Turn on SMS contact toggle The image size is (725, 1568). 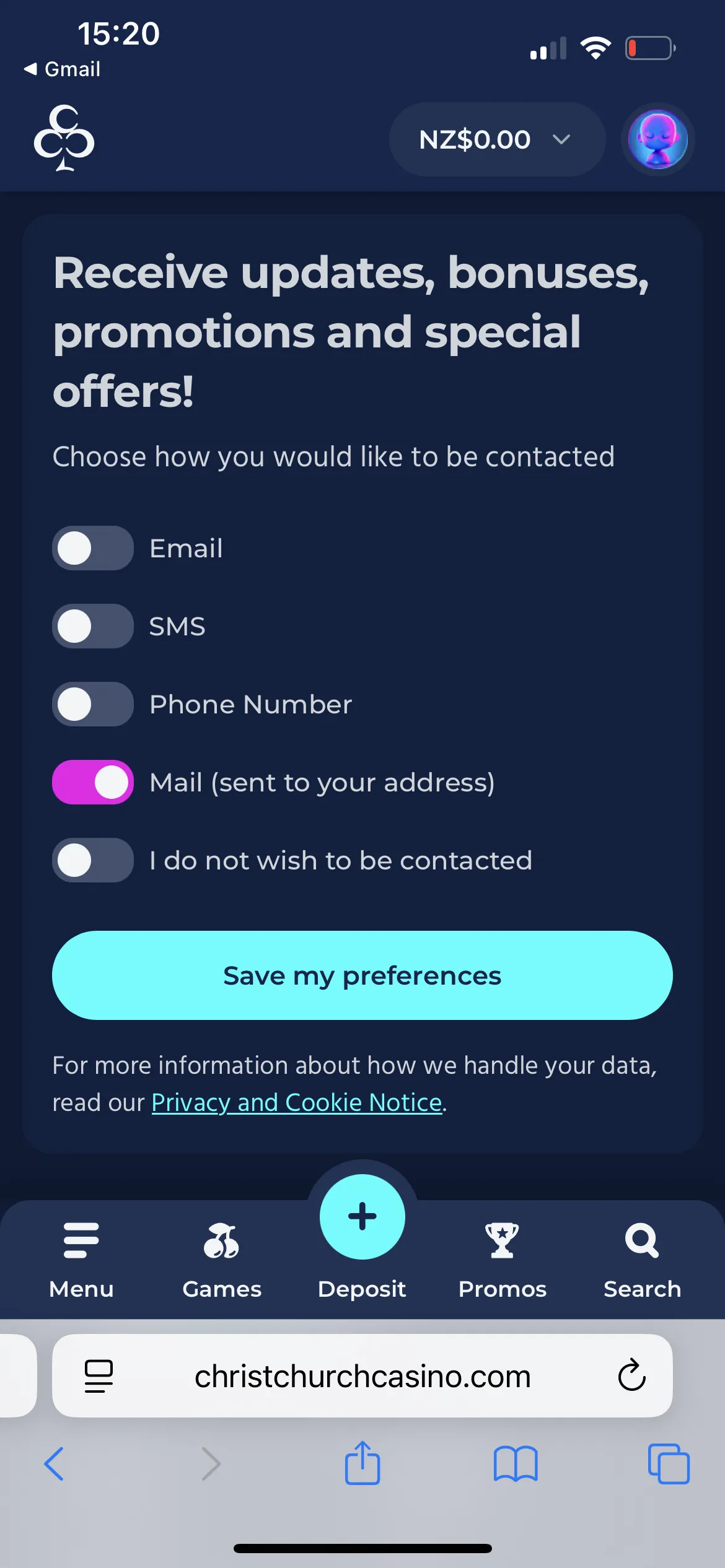(x=93, y=626)
